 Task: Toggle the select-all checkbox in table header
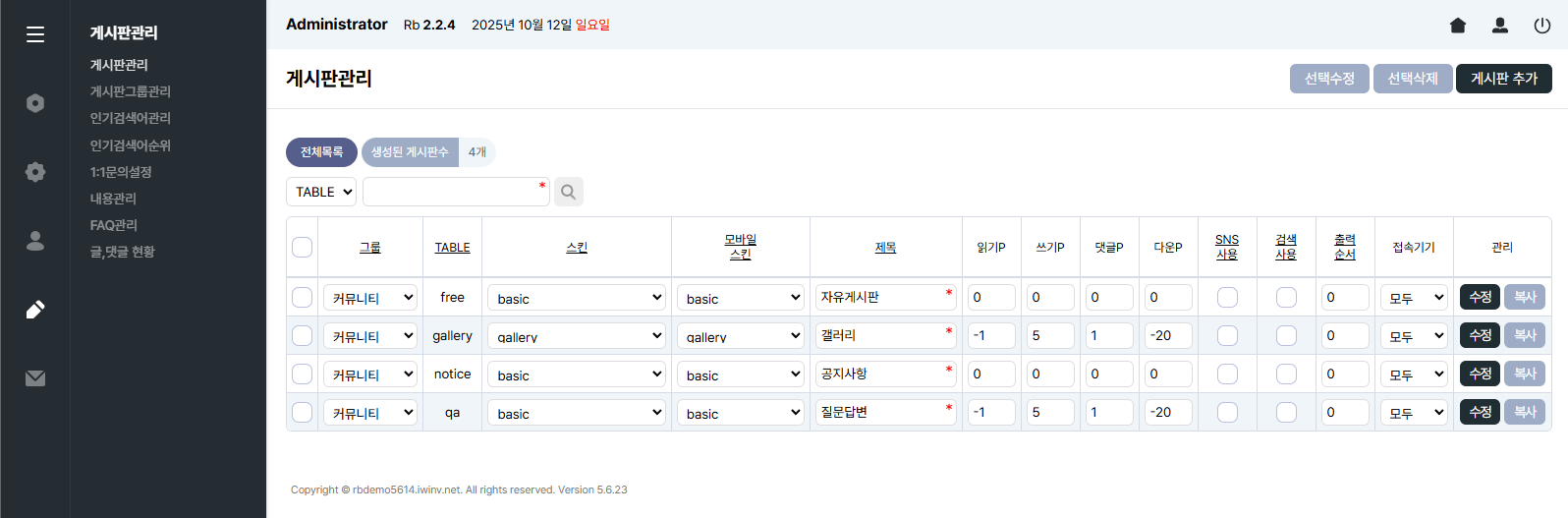303,247
